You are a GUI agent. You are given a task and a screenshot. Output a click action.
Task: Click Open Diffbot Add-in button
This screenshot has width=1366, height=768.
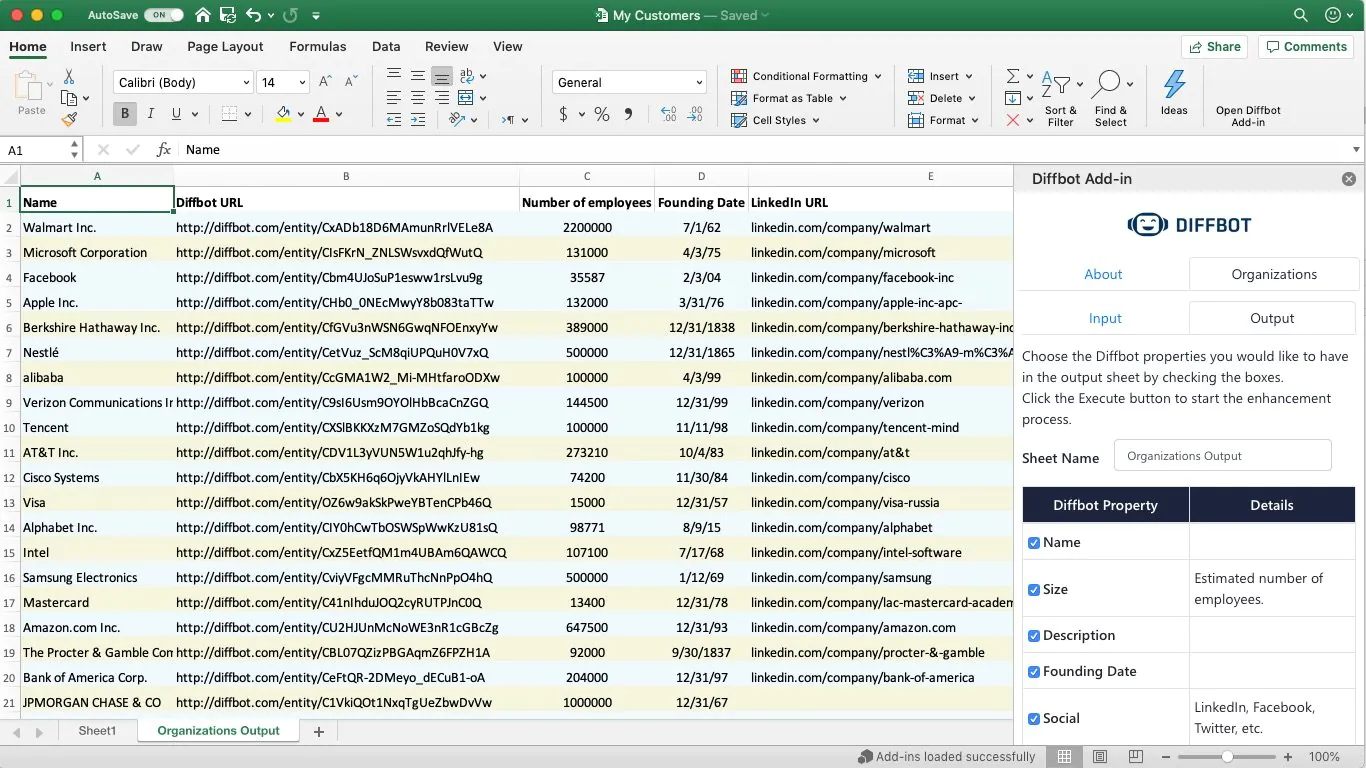1248,116
